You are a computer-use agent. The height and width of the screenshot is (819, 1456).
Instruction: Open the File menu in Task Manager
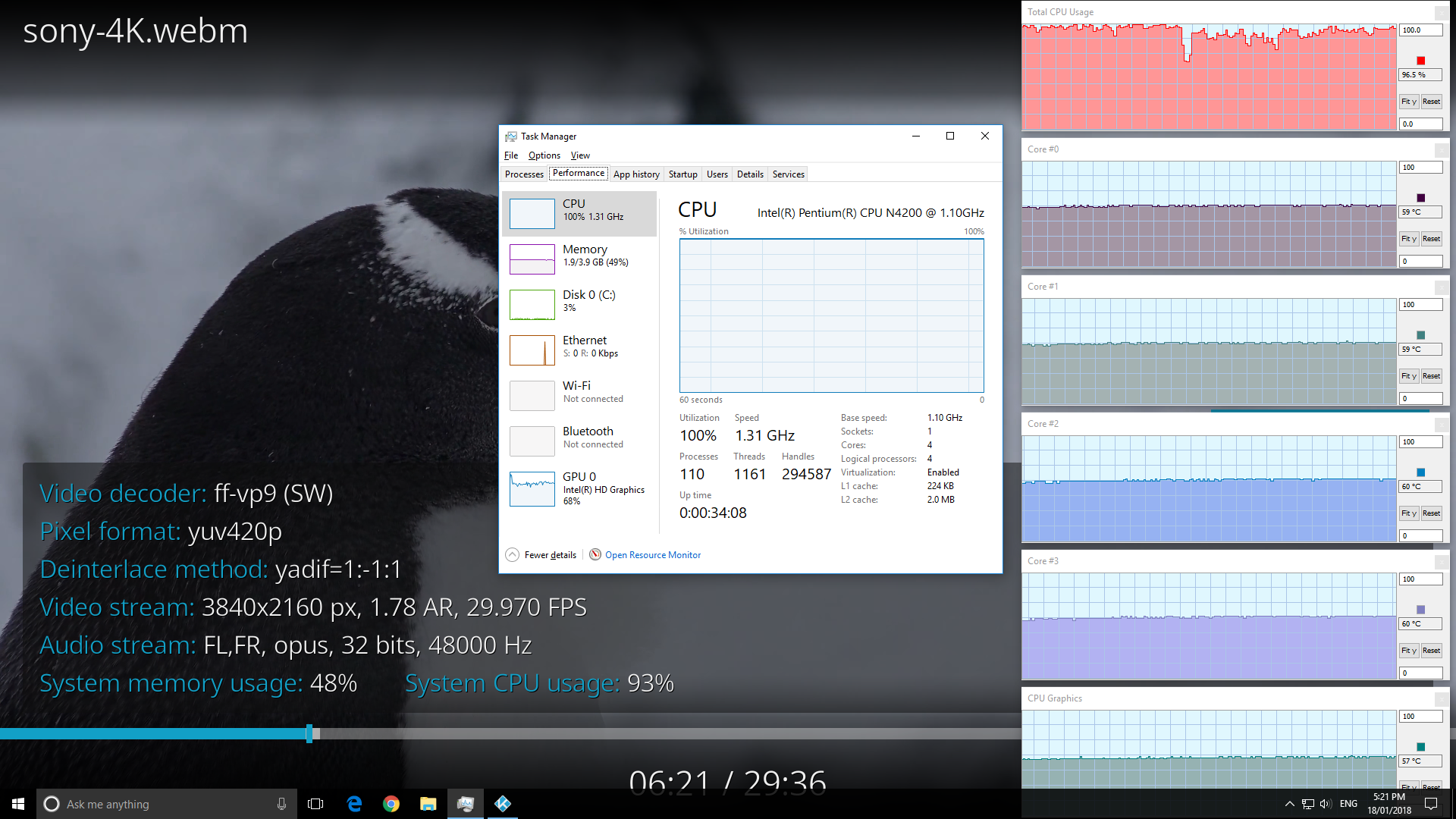pos(511,155)
